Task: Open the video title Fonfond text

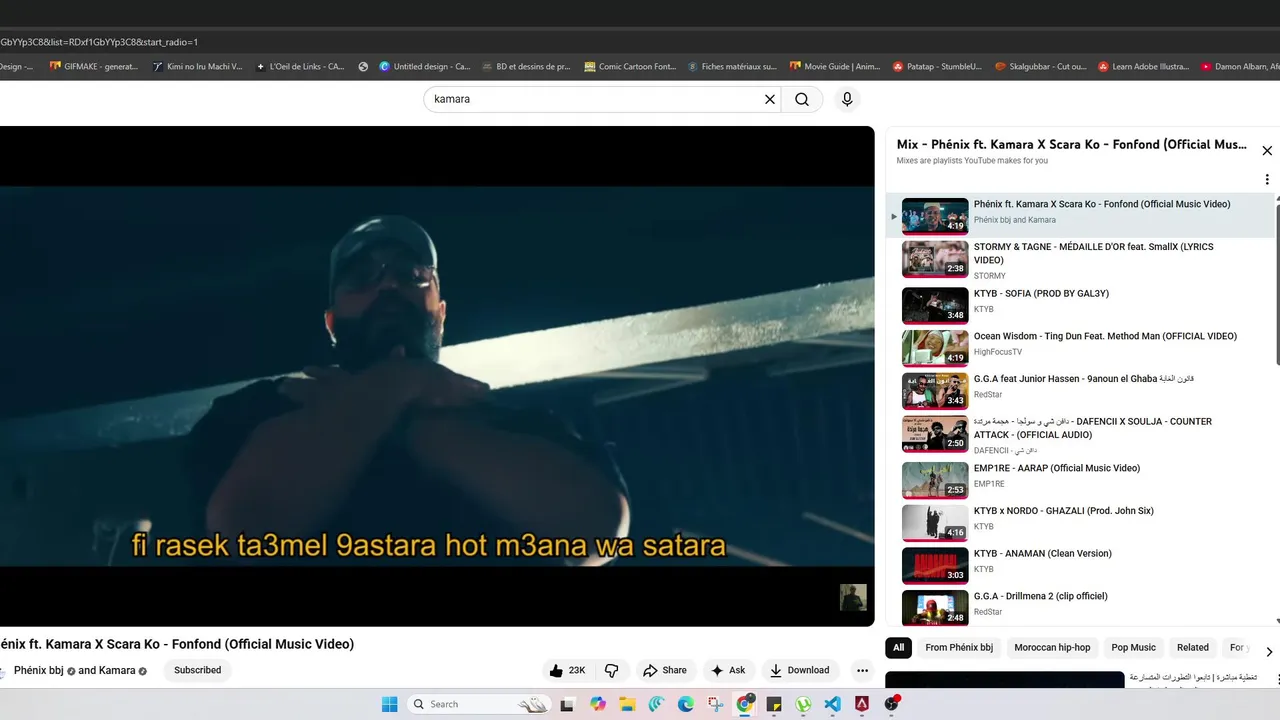Action: coord(177,644)
